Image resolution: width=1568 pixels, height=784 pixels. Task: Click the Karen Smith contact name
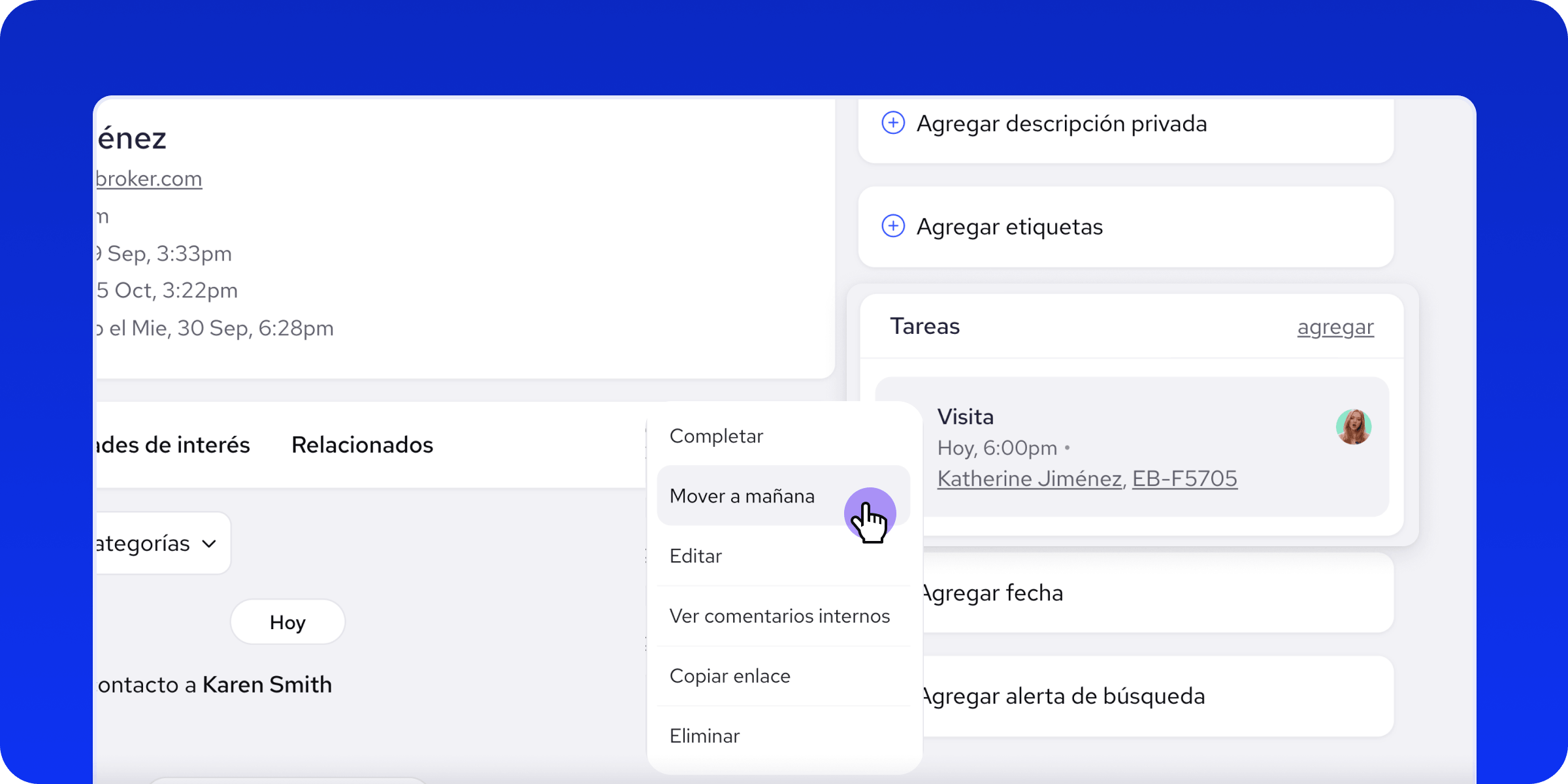click(267, 685)
